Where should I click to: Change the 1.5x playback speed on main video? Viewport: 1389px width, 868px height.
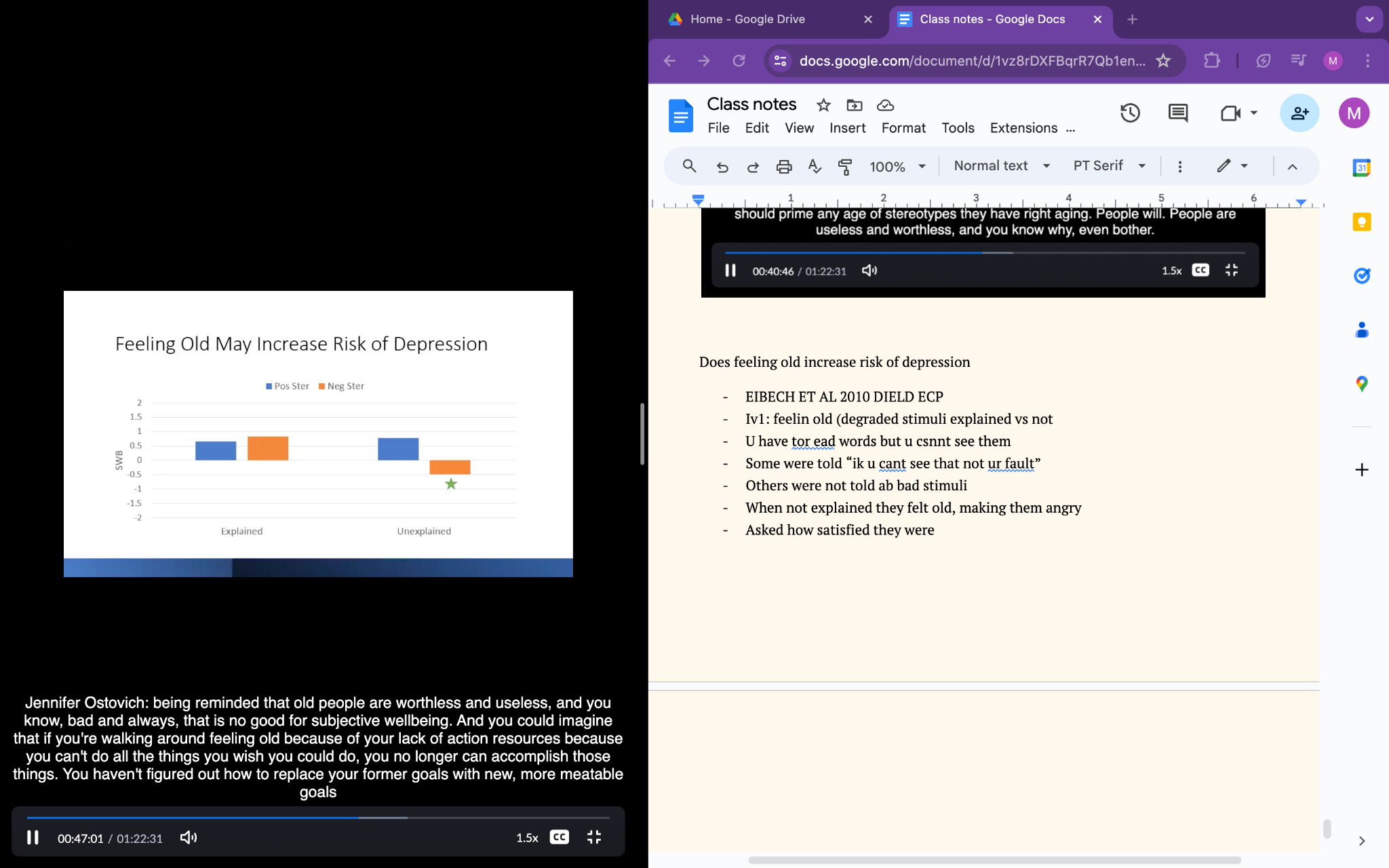coord(527,837)
